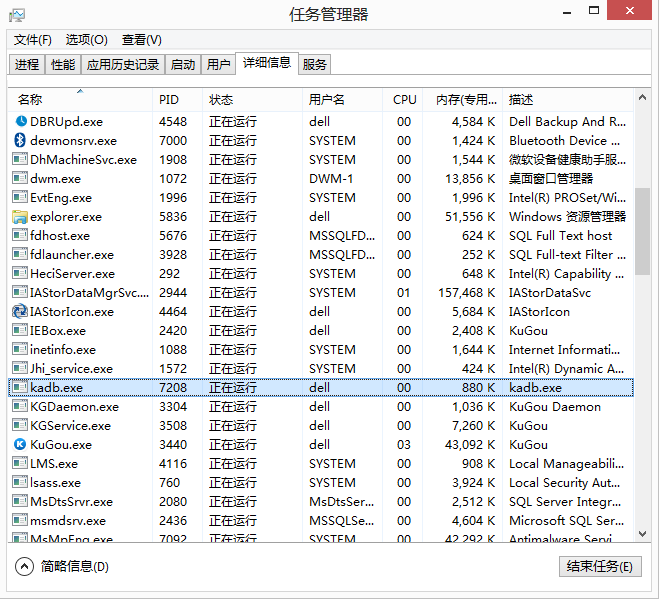Click the KuGou.exe blue K icon
This screenshot has height=599, width=659.
coord(20,444)
